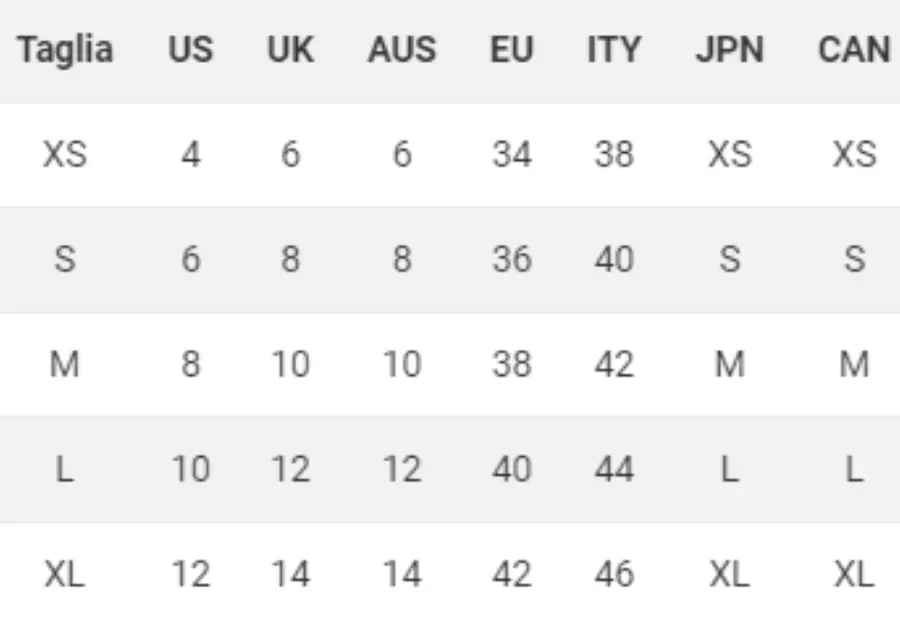This screenshot has width=900, height=619.
Task: Select the S size row label
Action: pyautogui.click(x=65, y=259)
